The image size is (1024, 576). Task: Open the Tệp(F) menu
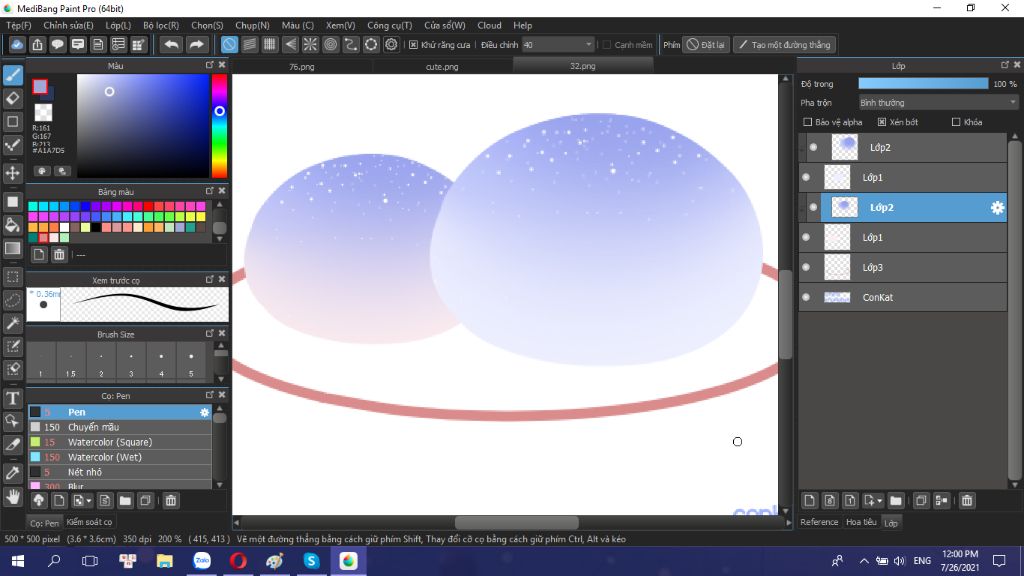[19, 25]
